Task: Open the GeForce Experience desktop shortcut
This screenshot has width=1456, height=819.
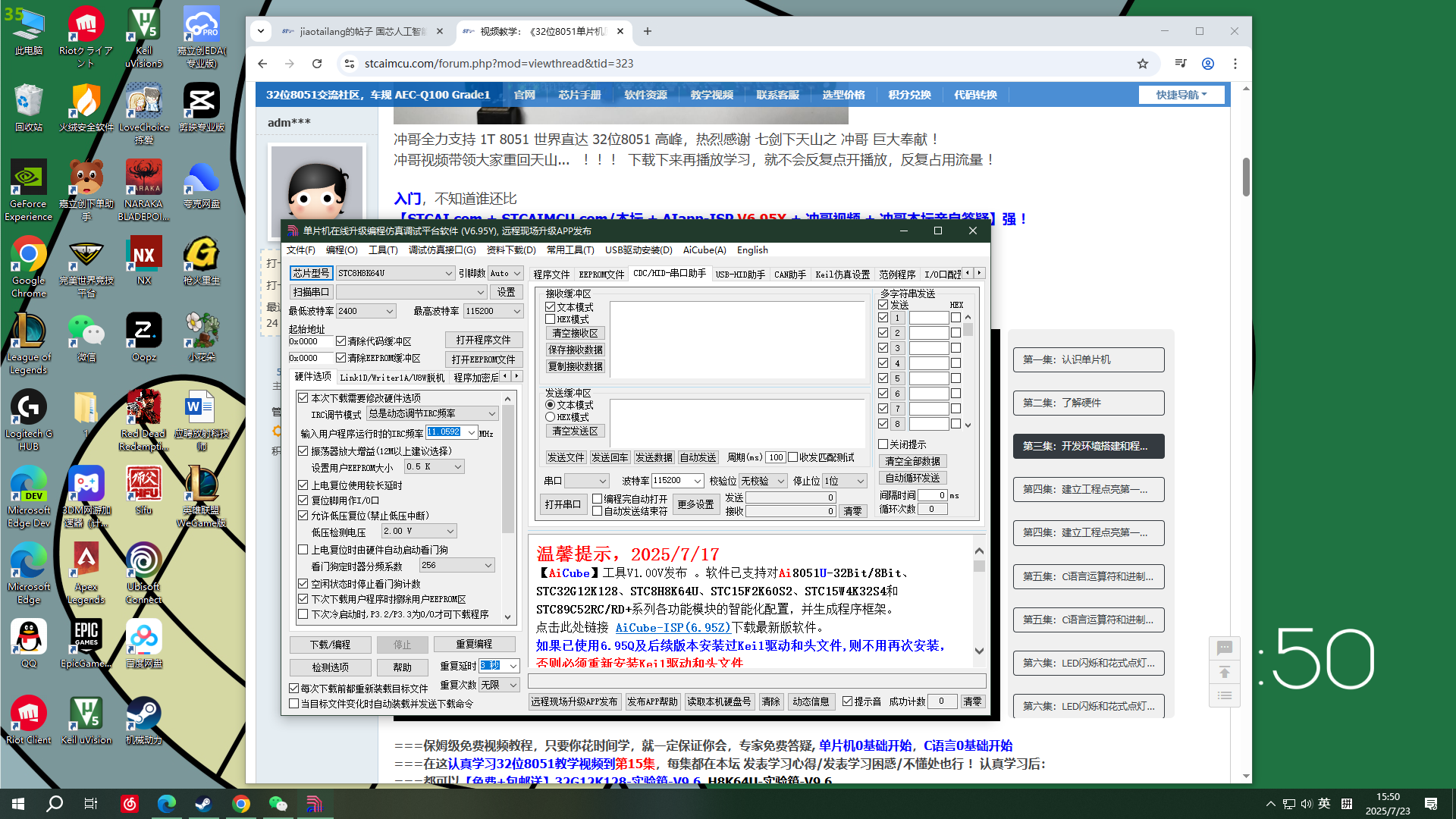Action: (x=29, y=190)
